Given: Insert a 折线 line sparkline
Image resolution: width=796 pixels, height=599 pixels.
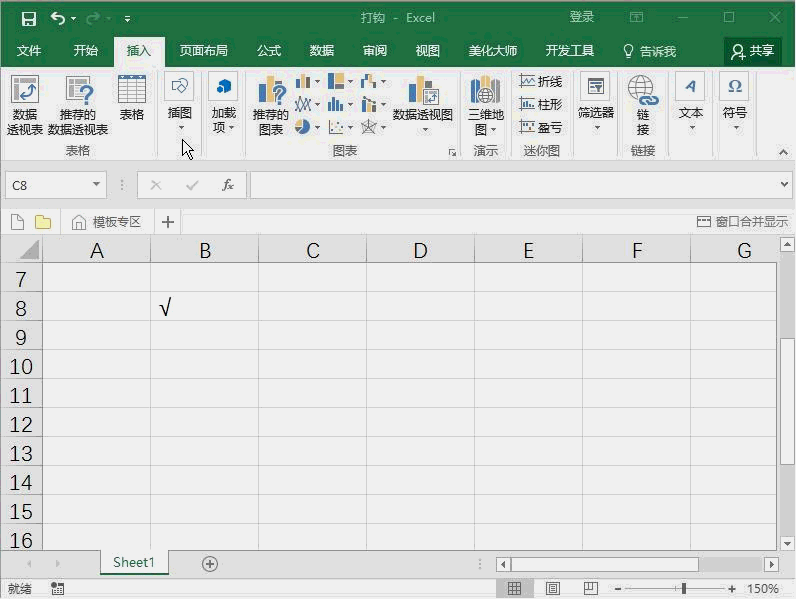Looking at the screenshot, I should (541, 81).
